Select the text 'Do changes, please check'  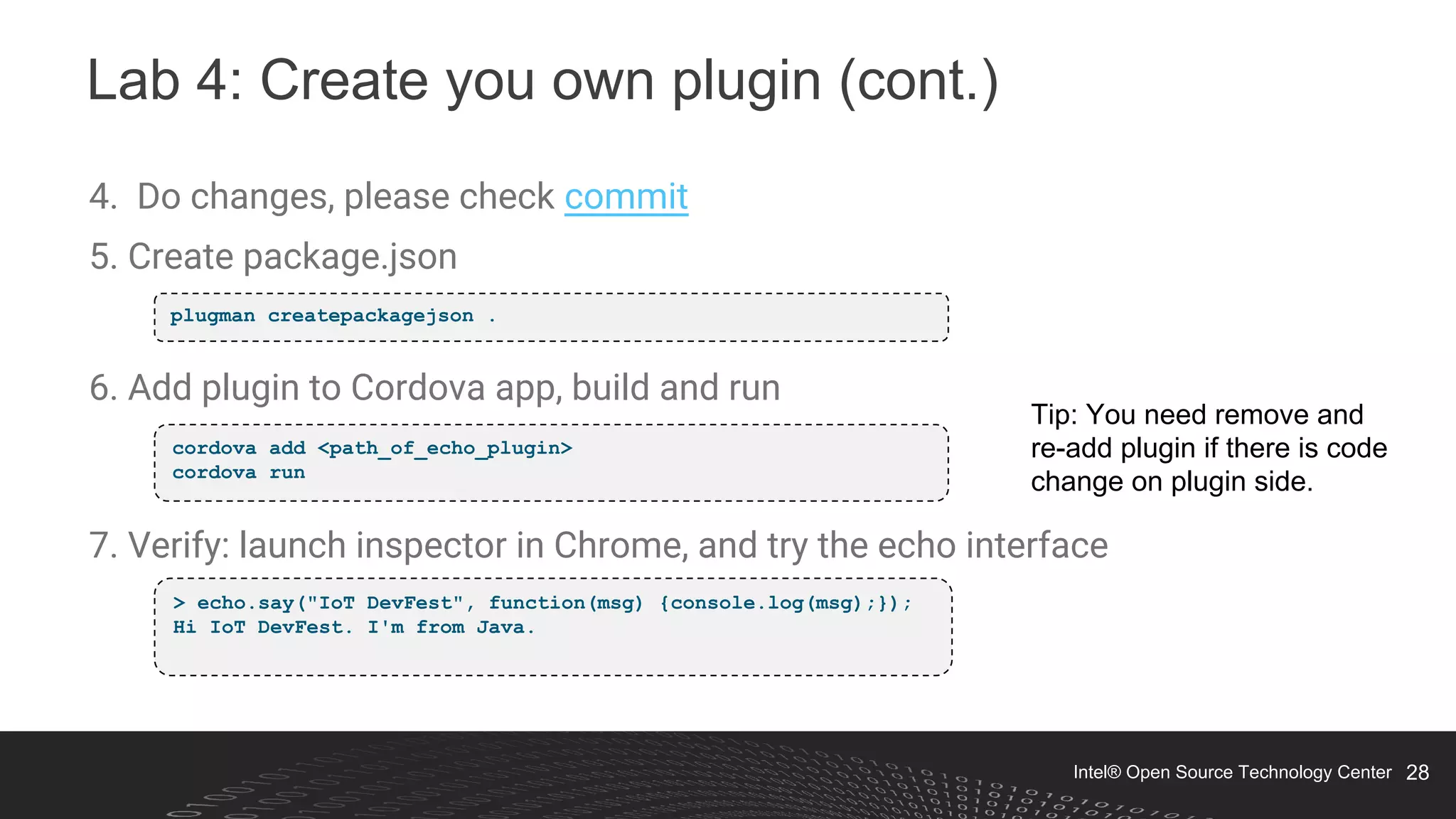346,197
